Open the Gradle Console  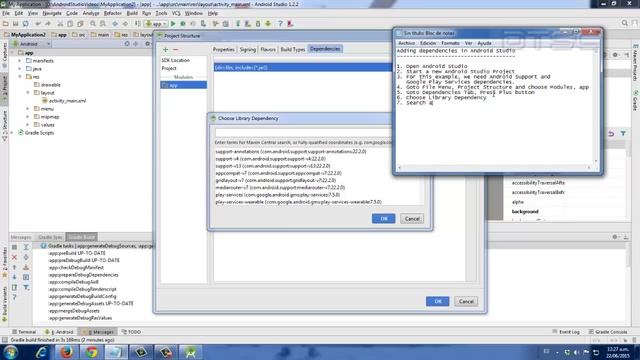click(x=608, y=332)
